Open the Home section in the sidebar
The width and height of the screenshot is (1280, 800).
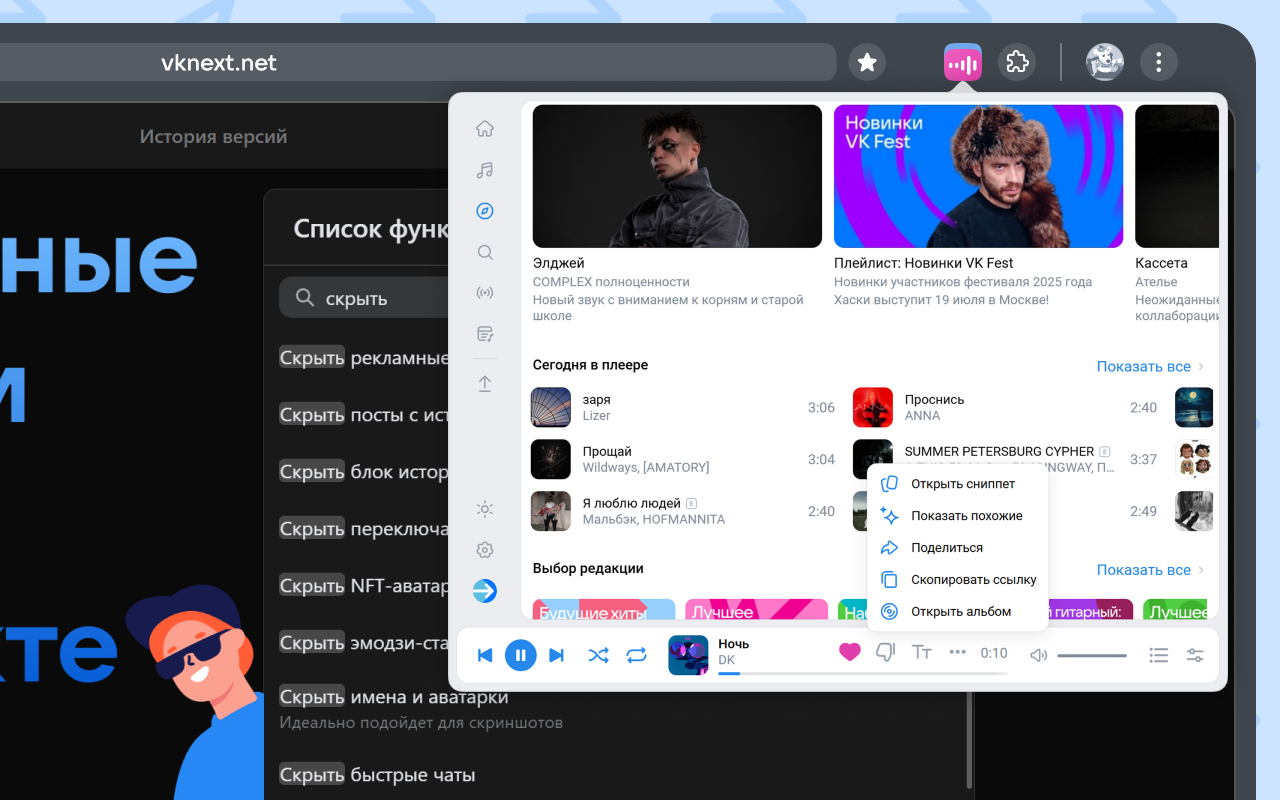[x=484, y=128]
